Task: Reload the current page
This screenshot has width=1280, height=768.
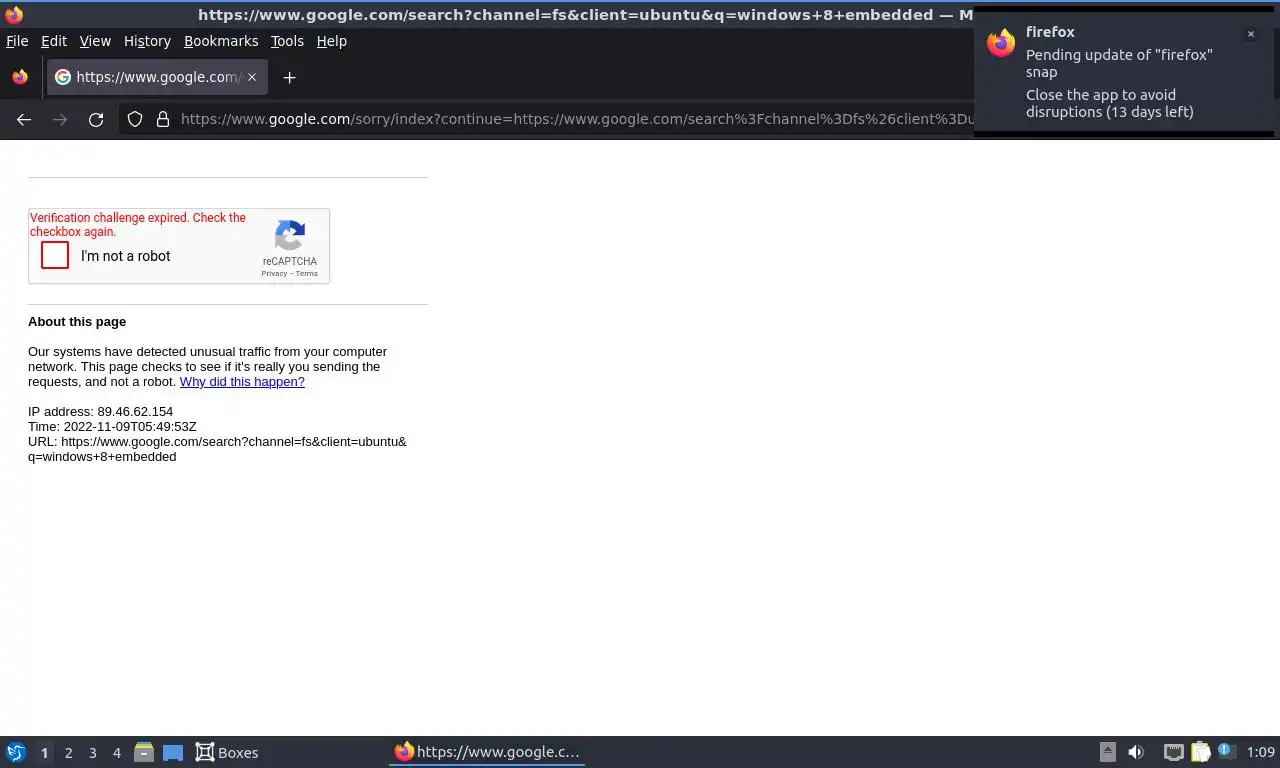Action: pos(96,119)
